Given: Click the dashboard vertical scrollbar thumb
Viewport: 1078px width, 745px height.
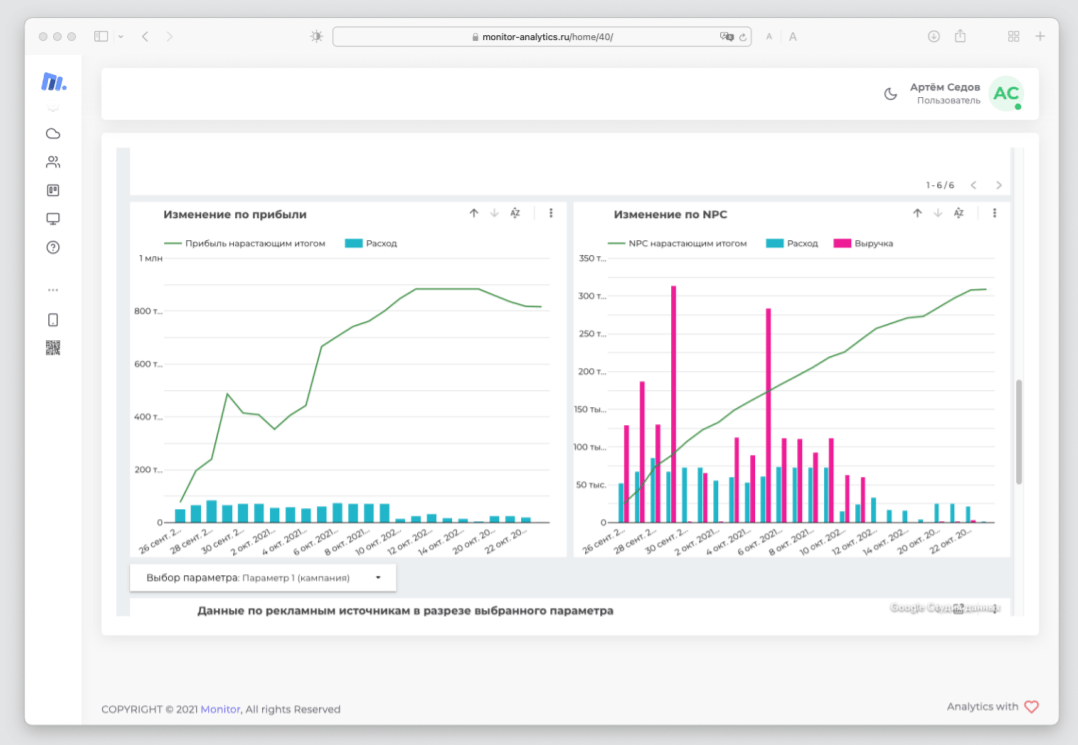Looking at the screenshot, I should pyautogui.click(x=1019, y=432).
